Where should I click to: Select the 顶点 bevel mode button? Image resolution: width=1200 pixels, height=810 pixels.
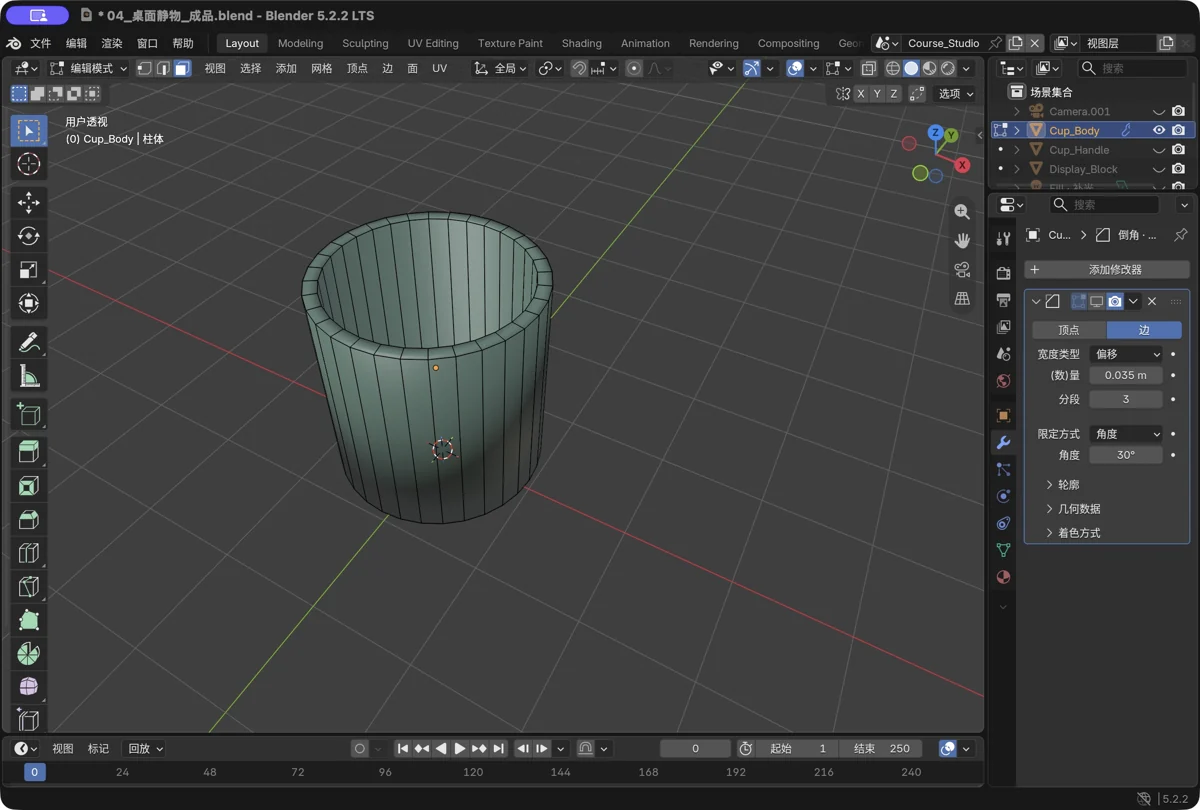[x=1069, y=330]
